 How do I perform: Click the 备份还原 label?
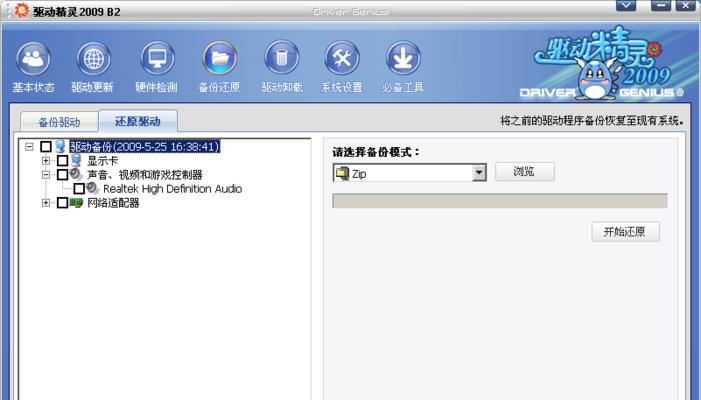point(219,87)
